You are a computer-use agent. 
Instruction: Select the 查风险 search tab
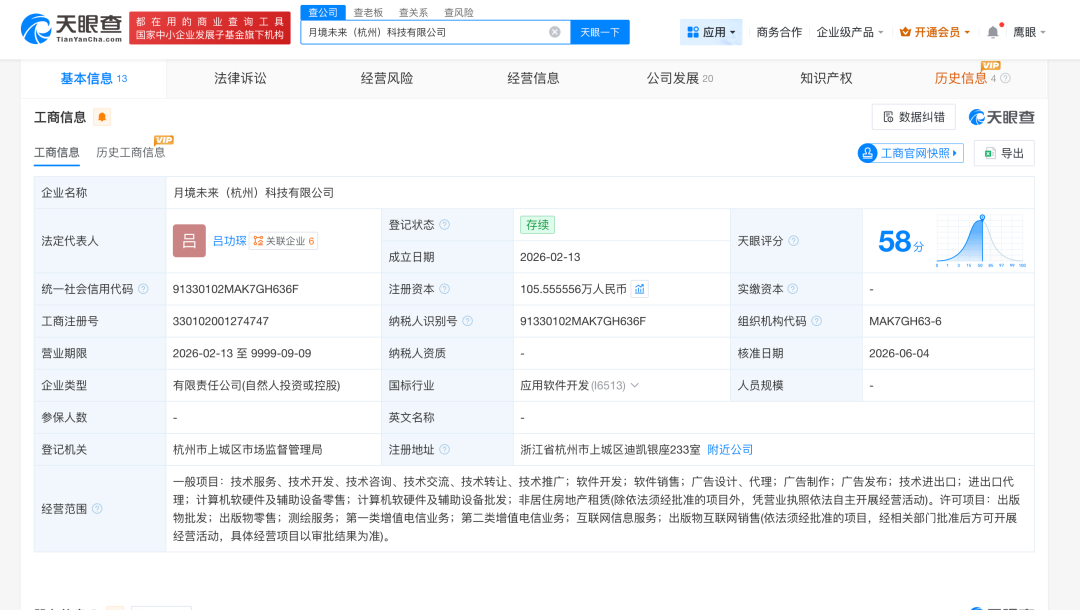(459, 12)
